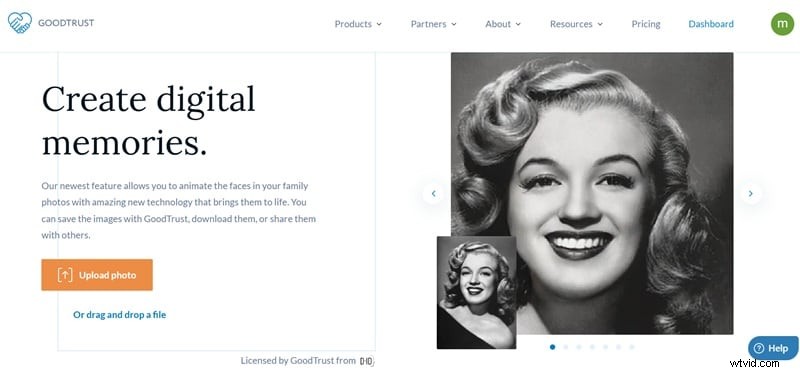Click the GOODTRUST brand name text
This screenshot has width=800, height=373.
coord(66,23)
